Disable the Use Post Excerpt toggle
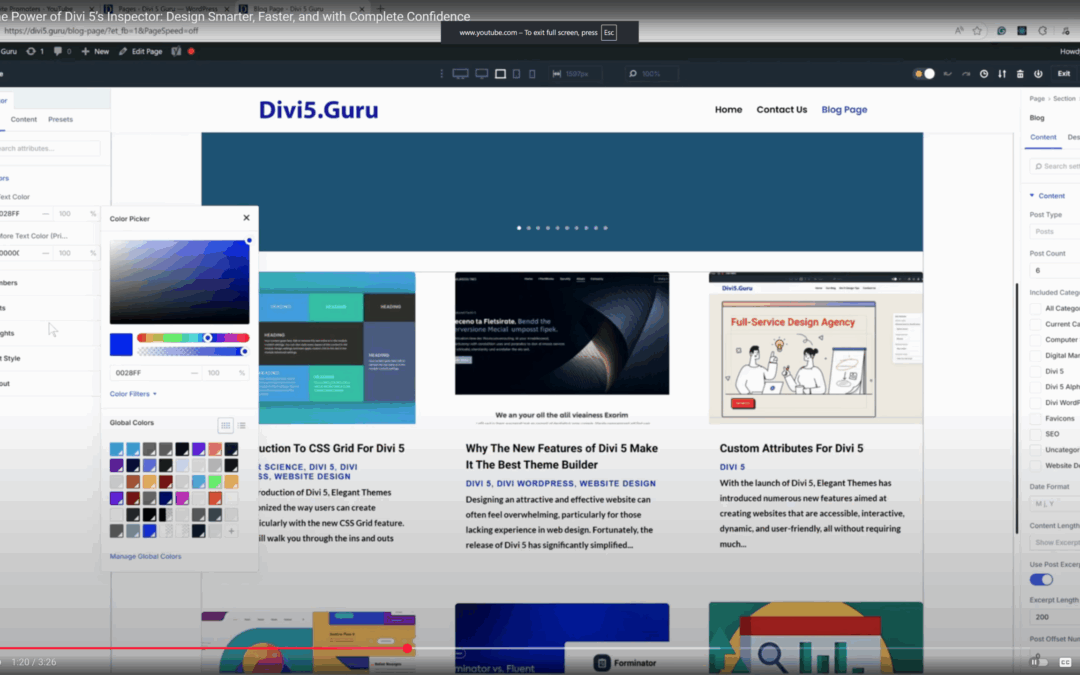Image resolution: width=1080 pixels, height=675 pixels. coord(1041,578)
